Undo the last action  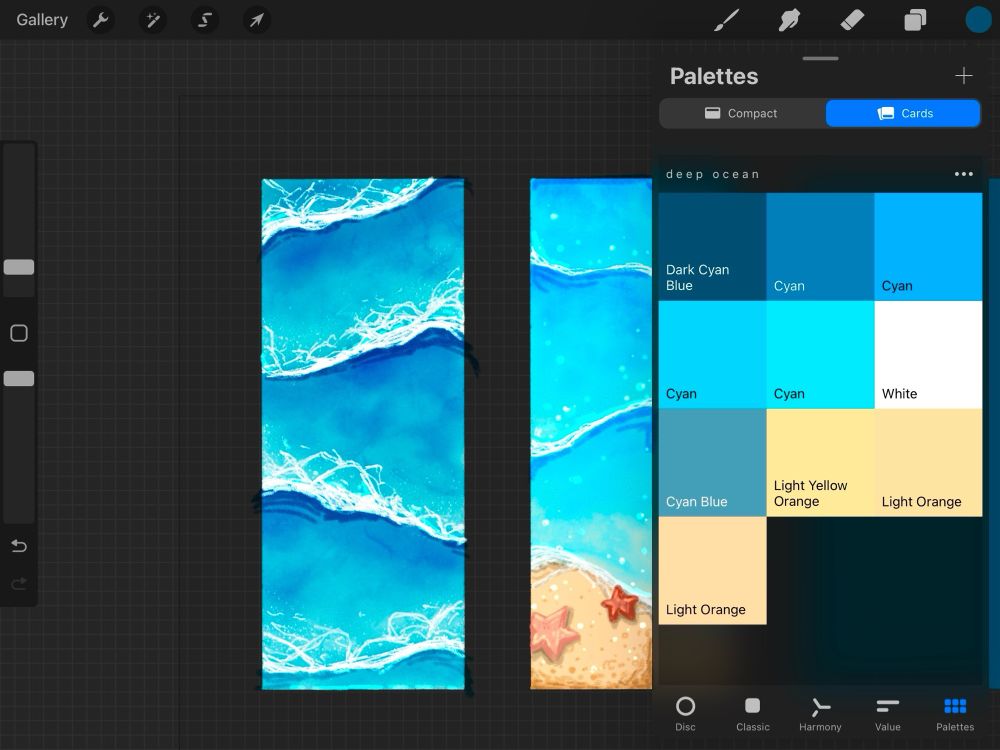(19, 546)
